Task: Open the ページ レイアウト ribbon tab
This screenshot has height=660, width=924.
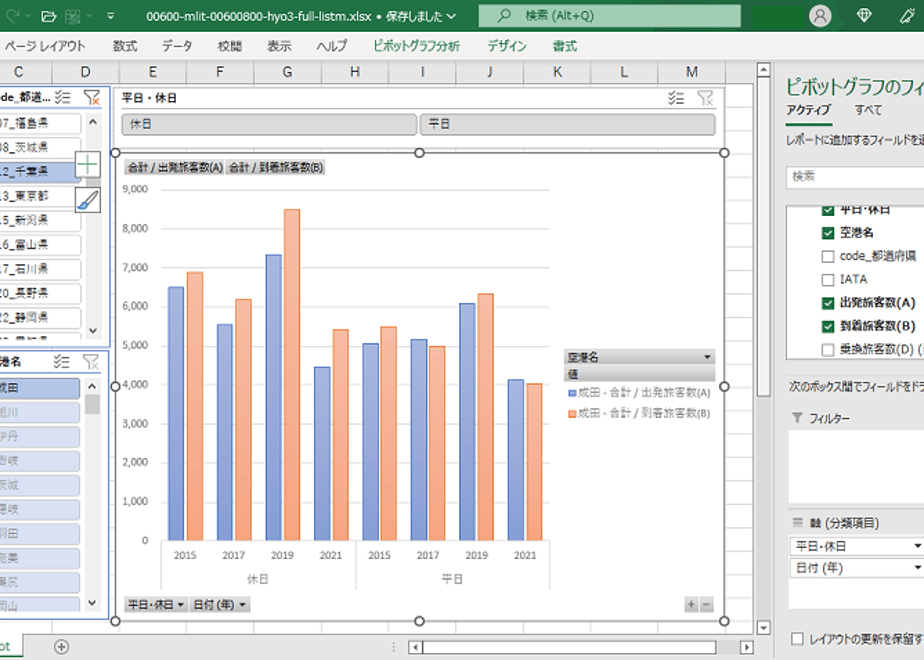Action: point(45,46)
